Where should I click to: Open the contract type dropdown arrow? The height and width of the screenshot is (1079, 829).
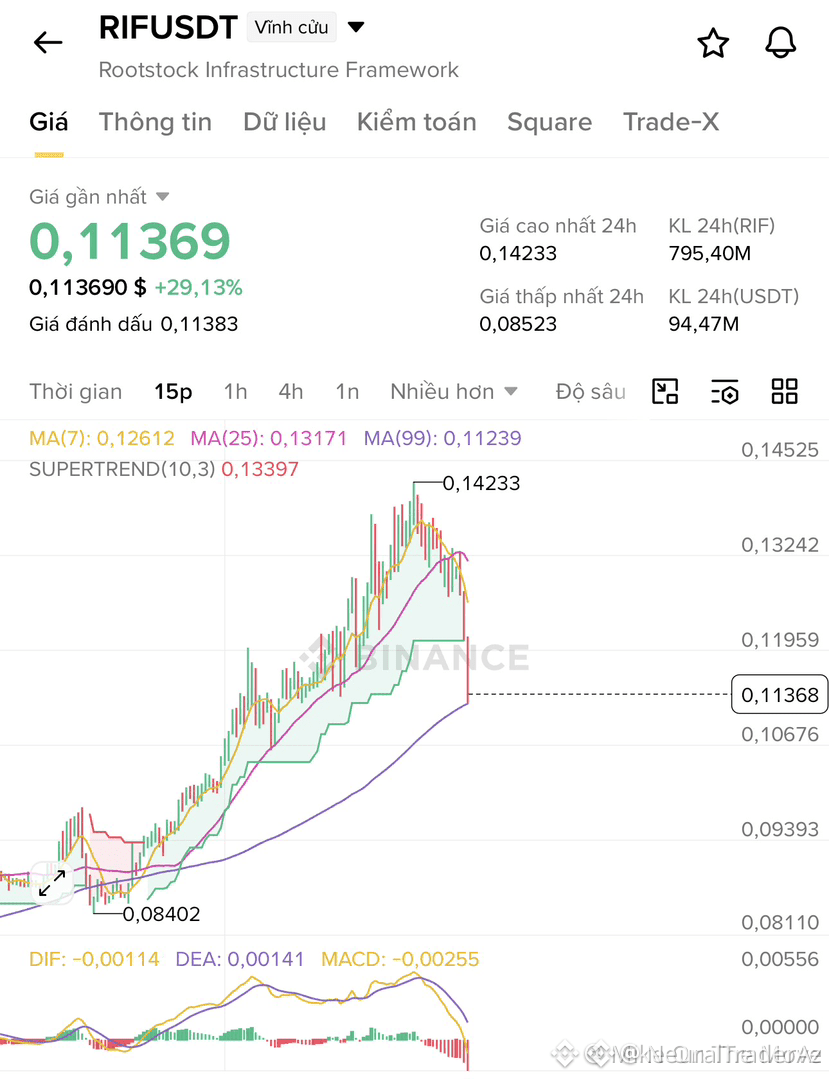[x=356, y=28]
